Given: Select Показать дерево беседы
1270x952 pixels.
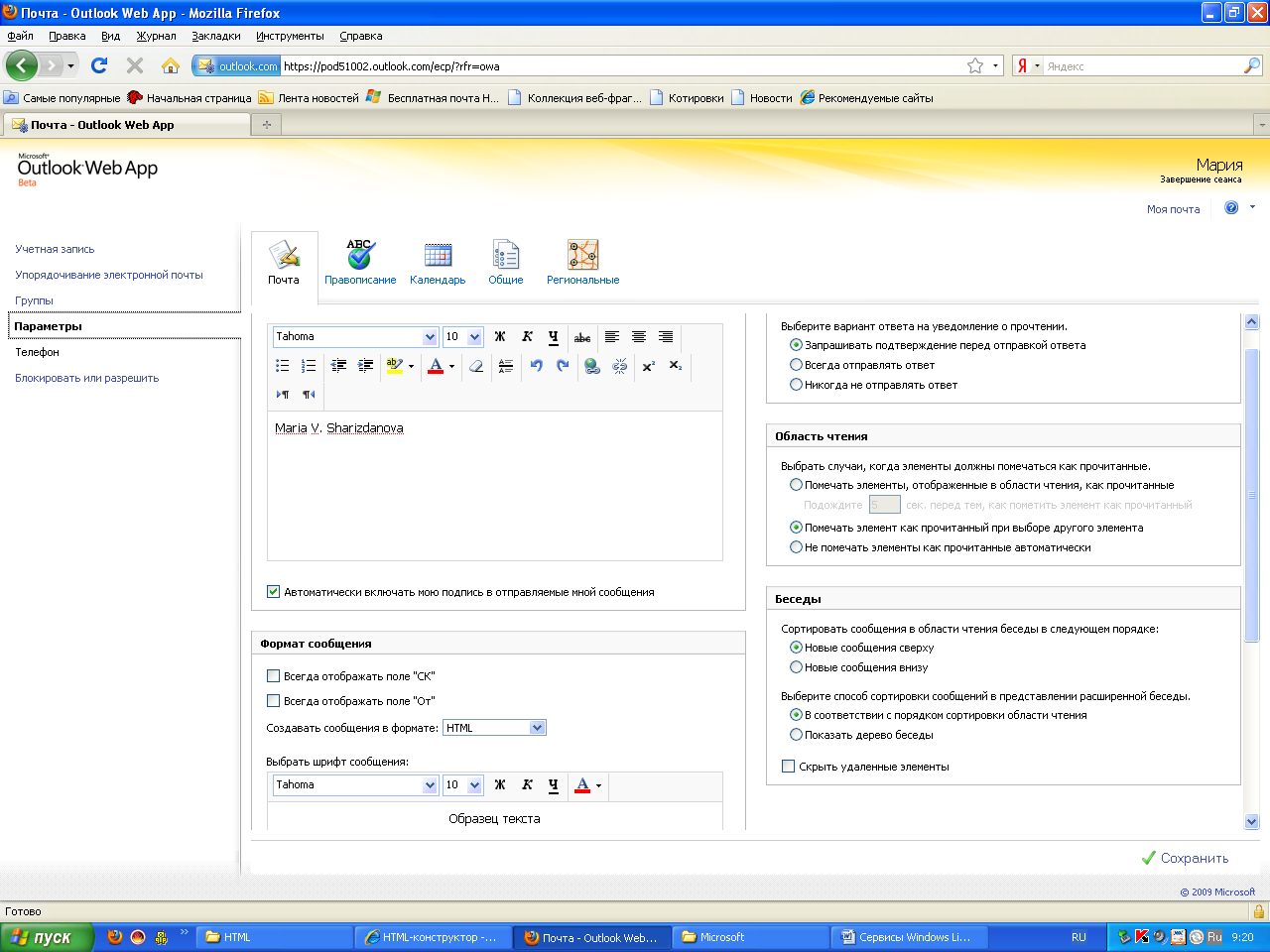Looking at the screenshot, I should (x=796, y=735).
